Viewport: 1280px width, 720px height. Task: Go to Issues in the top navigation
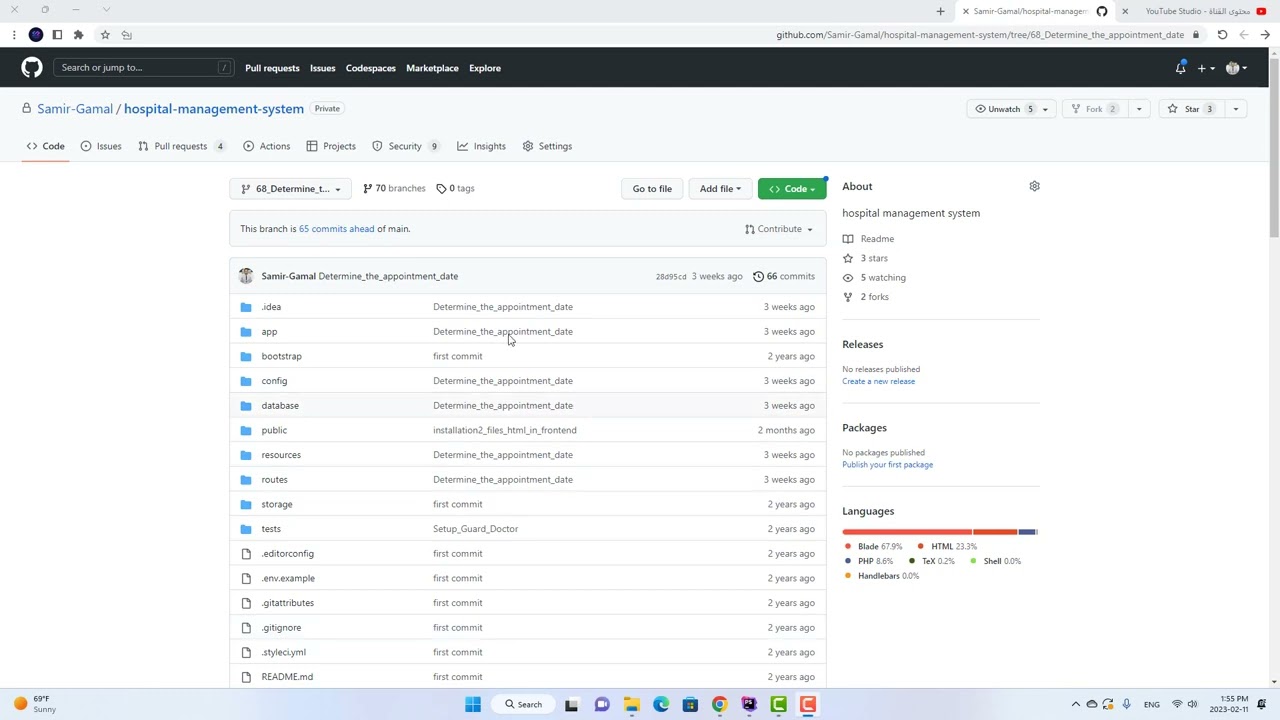(322, 68)
